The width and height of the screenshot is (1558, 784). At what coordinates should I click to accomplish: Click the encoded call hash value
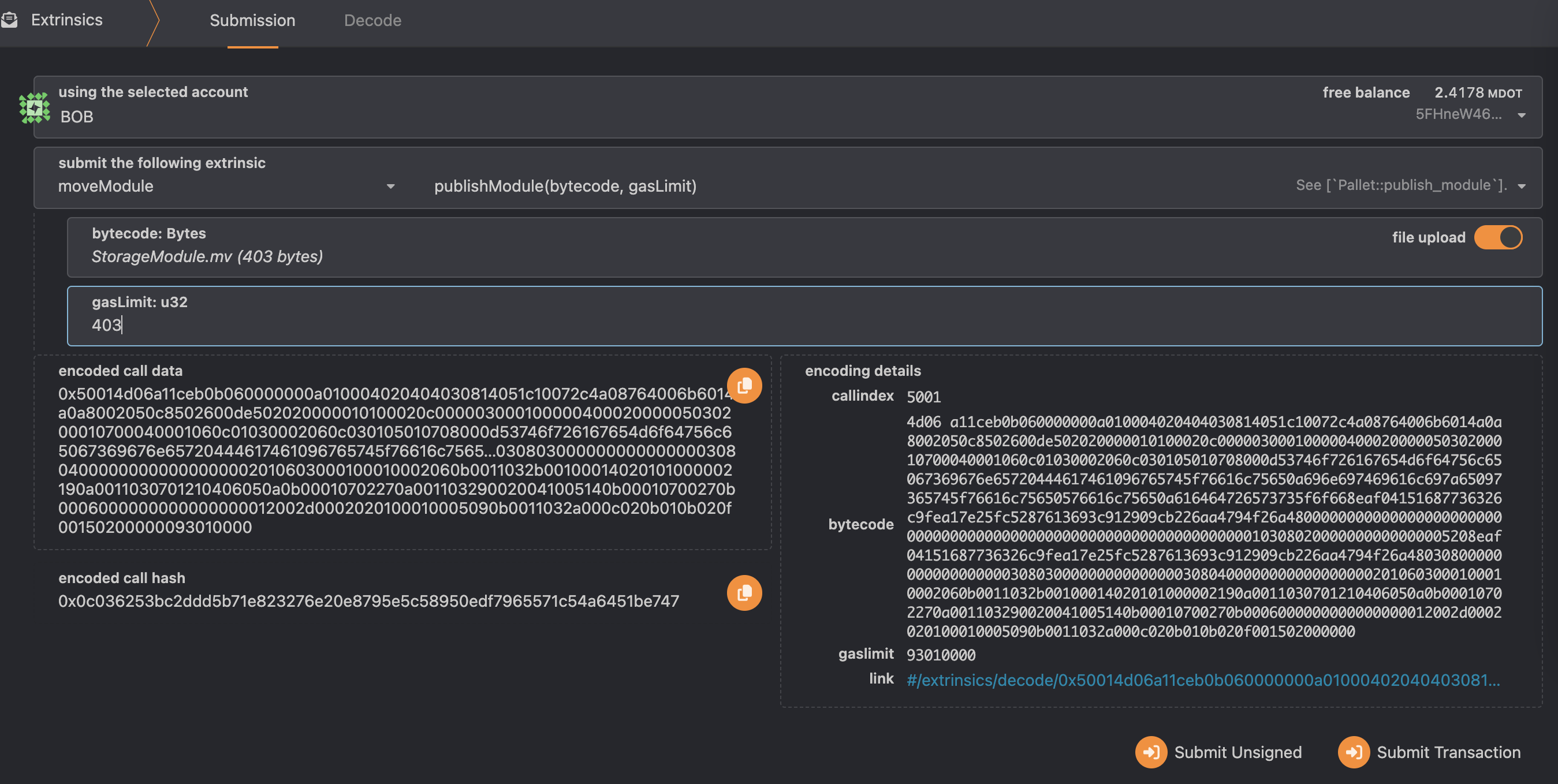368,601
